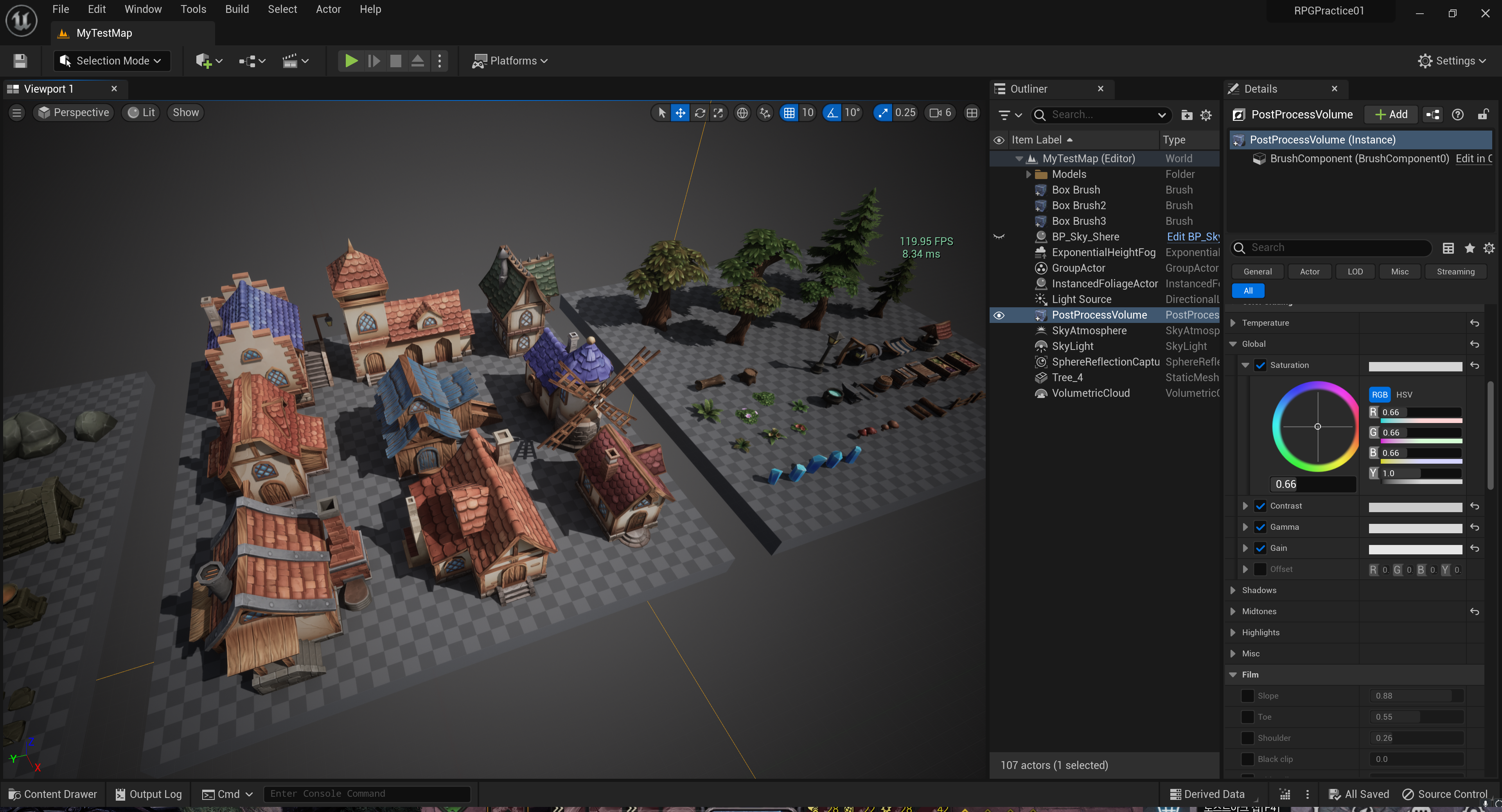Toggle PostProcessVolume visibility eye
This screenshot has width=1502, height=812.
[x=999, y=315]
